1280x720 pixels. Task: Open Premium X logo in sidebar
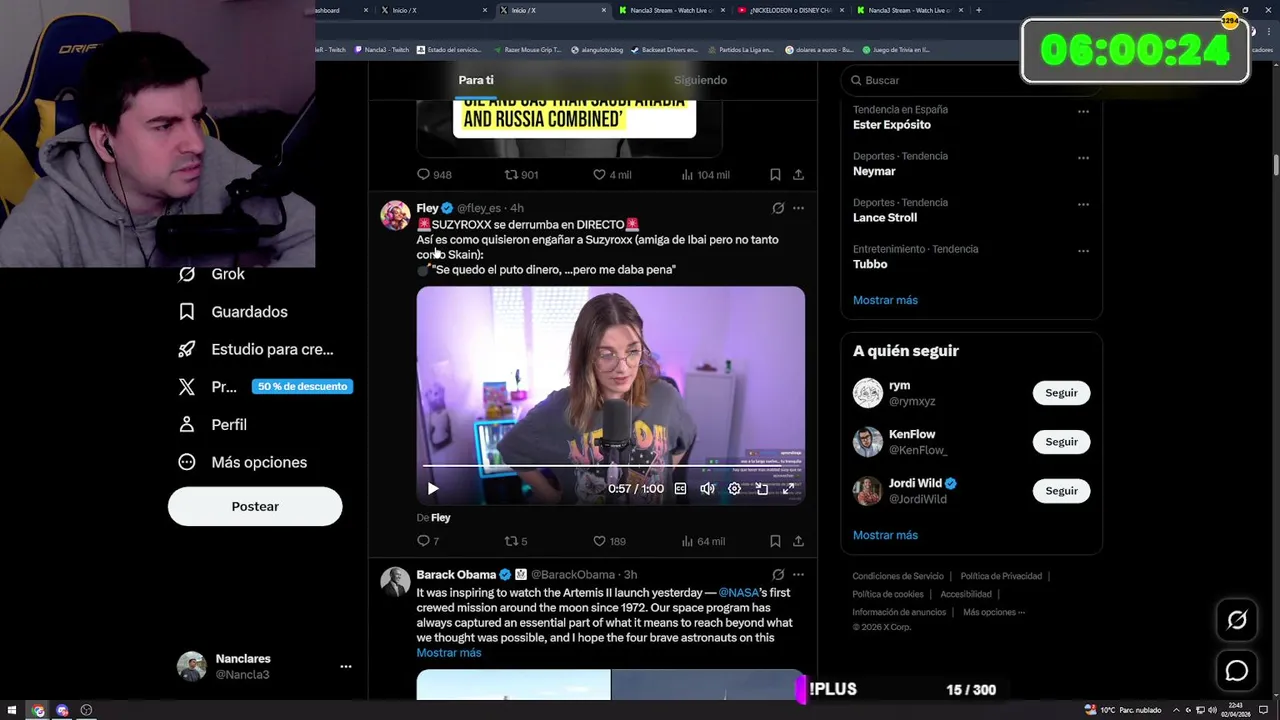[187, 387]
